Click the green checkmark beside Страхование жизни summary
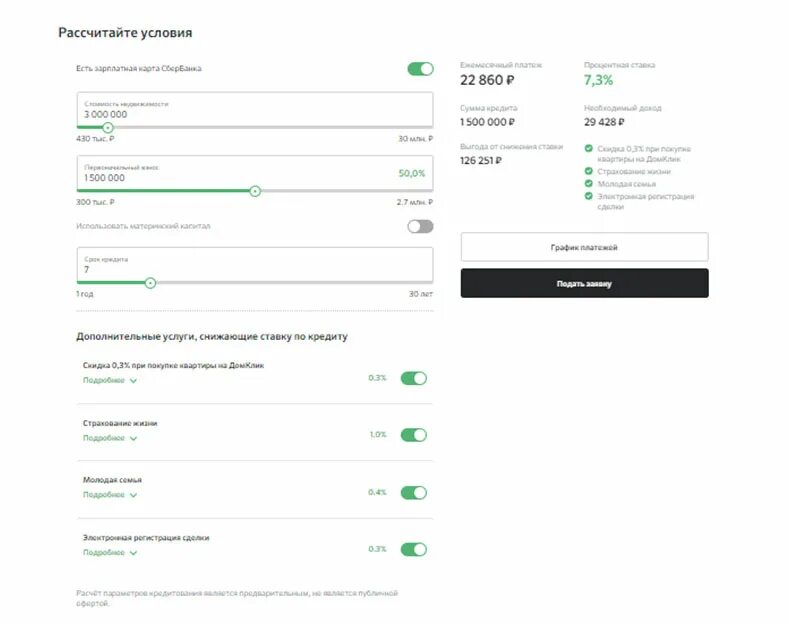The height and width of the screenshot is (624, 789). pyautogui.click(x=588, y=171)
